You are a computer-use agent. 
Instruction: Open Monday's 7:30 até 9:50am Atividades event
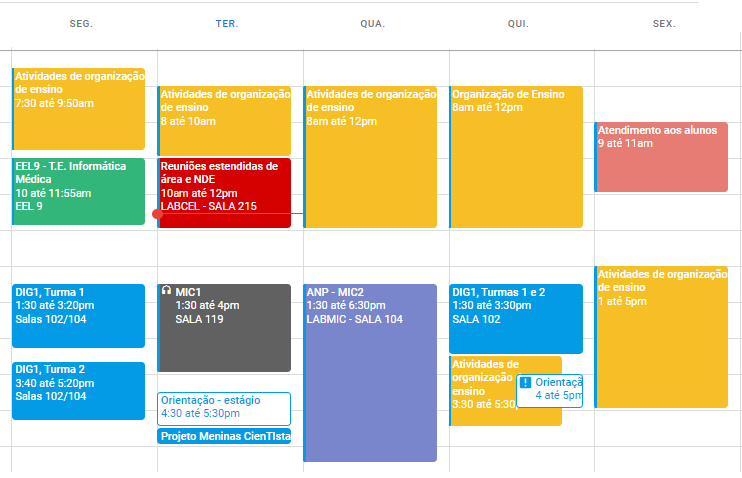[x=79, y=108]
